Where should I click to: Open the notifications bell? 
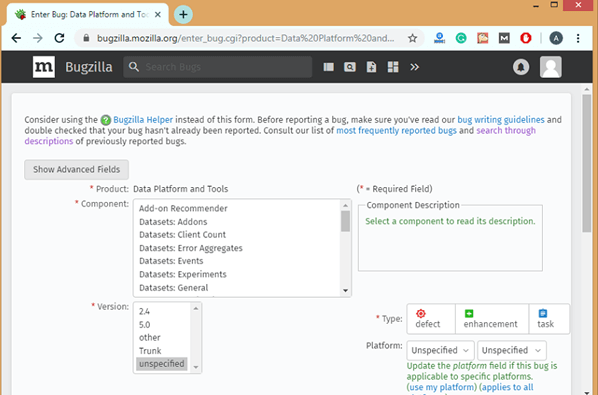coord(521,67)
